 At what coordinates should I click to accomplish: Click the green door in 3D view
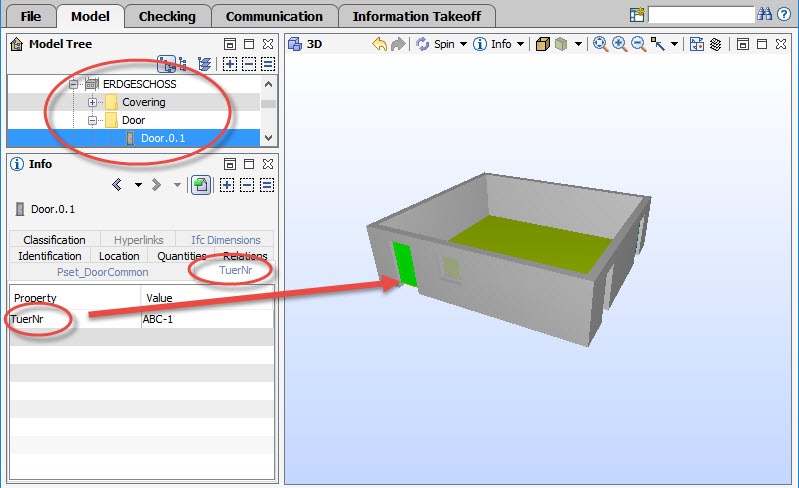405,265
